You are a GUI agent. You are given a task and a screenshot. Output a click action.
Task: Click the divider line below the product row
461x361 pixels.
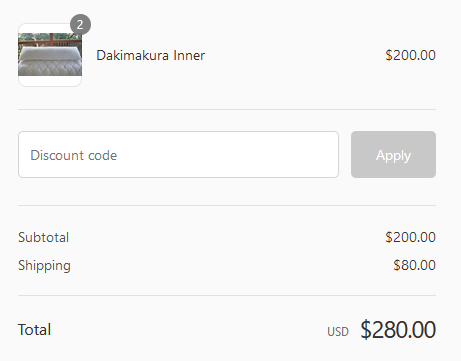click(x=227, y=109)
